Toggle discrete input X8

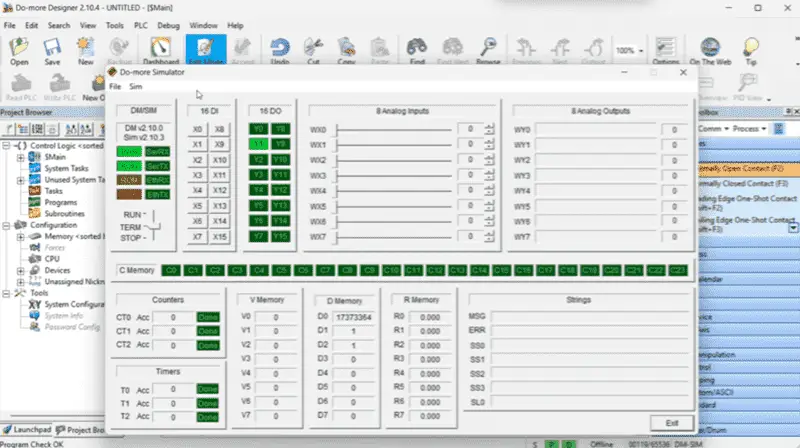coord(219,130)
